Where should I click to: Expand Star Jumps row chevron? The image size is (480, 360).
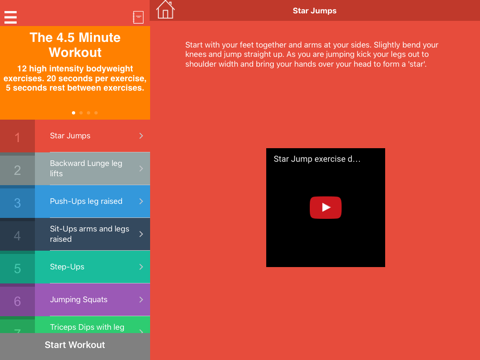point(141,136)
